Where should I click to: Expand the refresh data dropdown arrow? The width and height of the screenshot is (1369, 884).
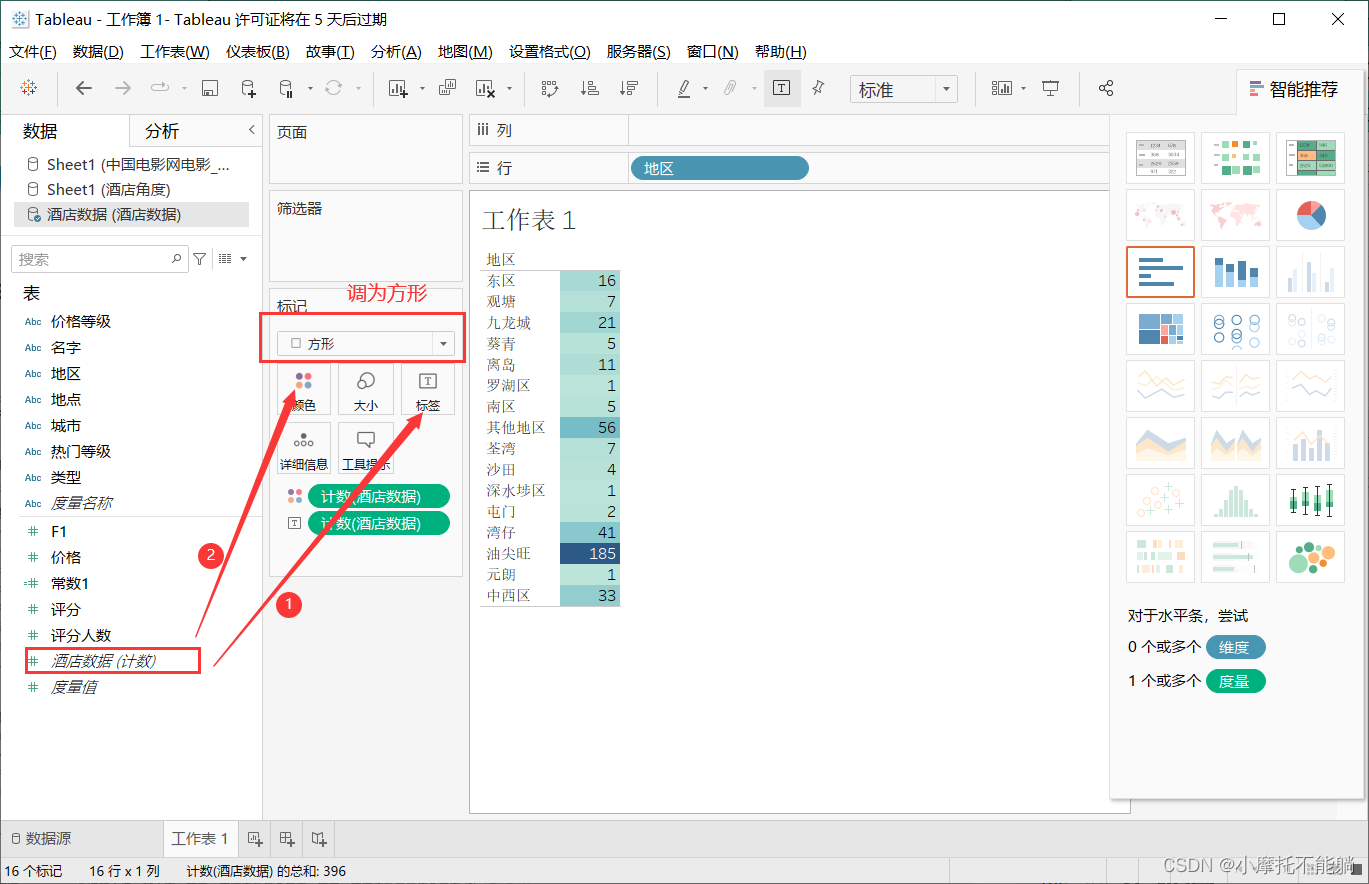[x=359, y=89]
